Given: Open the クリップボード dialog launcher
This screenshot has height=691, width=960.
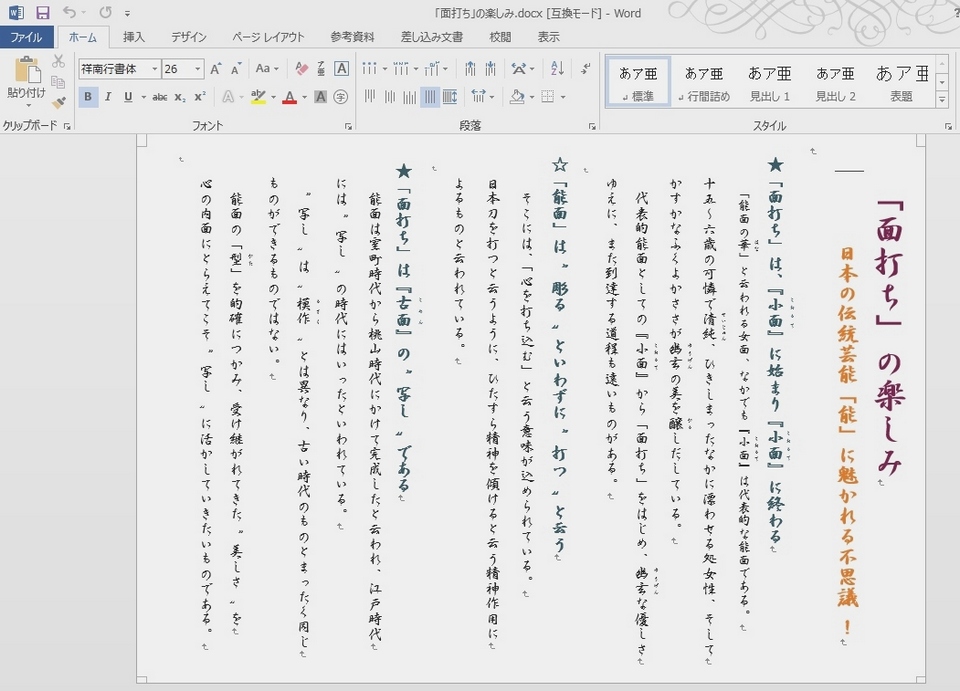Looking at the screenshot, I should (67, 126).
